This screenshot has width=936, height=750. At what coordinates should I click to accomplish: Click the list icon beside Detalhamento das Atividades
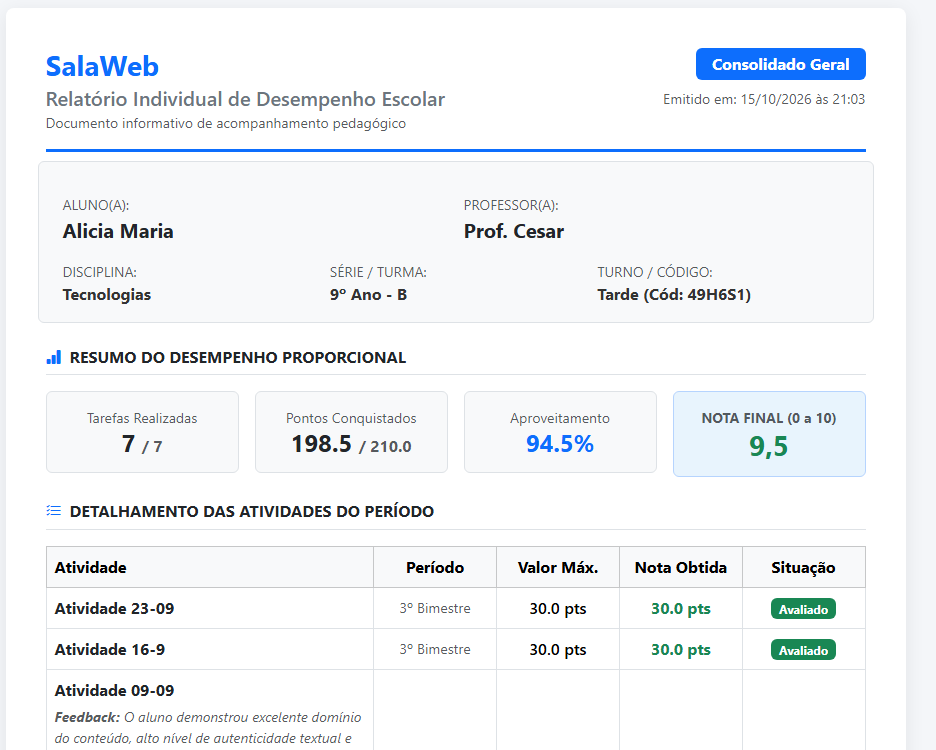tap(54, 511)
